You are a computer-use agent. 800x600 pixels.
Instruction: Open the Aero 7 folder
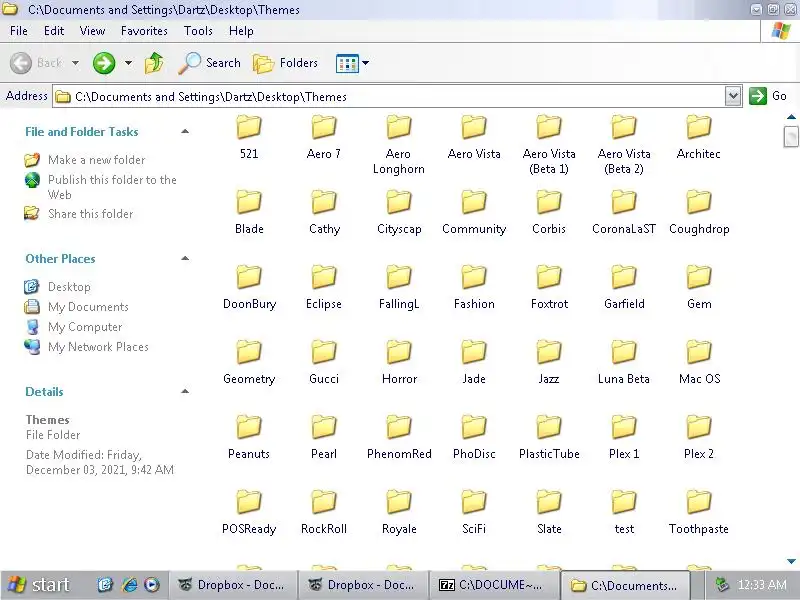[x=324, y=138]
